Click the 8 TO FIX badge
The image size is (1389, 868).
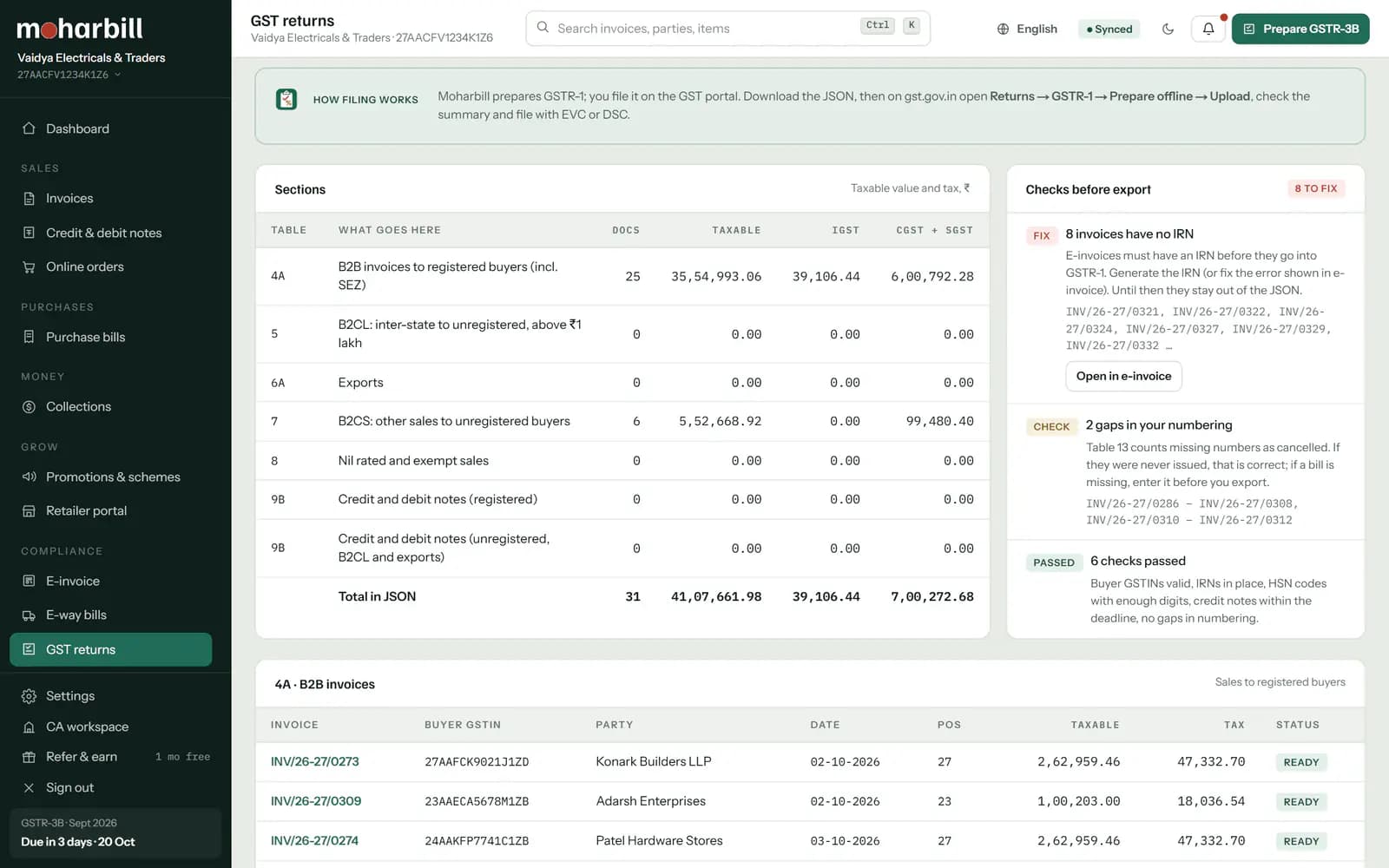pyautogui.click(x=1316, y=188)
